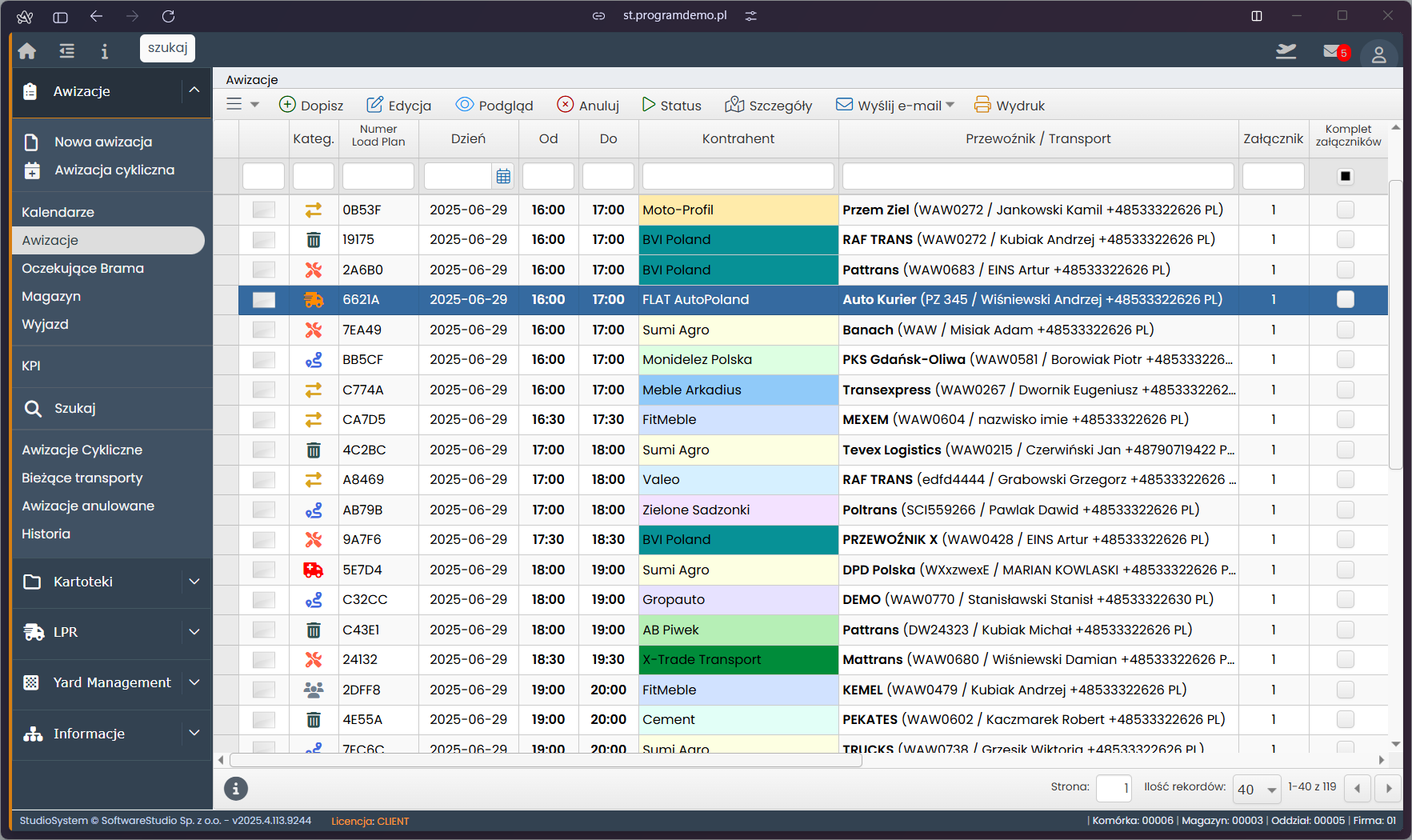Viewport: 1412px width, 840px height.
Task: Toggle Komplet załączników filter checkbox
Action: 1346,176
